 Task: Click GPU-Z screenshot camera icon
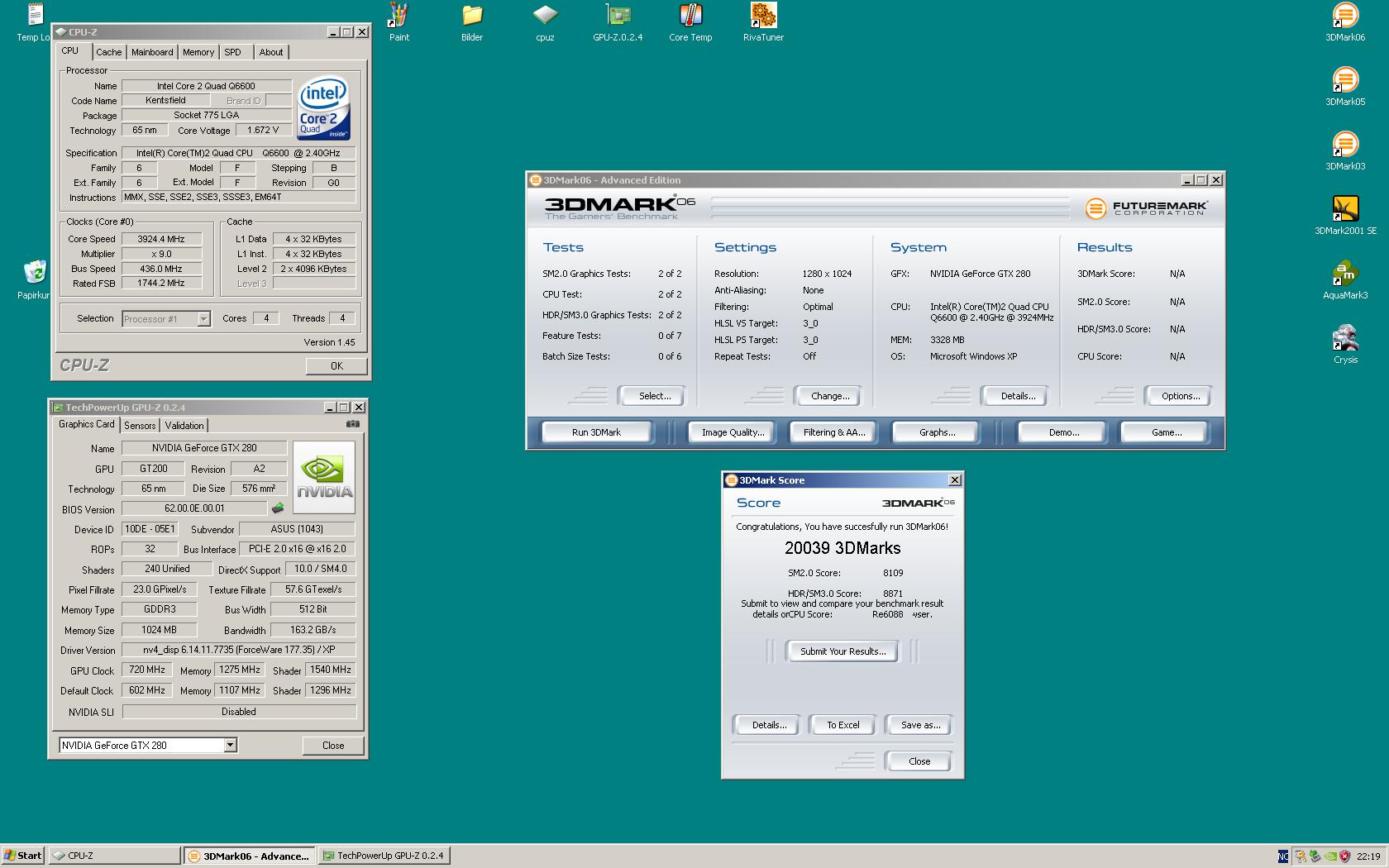pos(353,424)
